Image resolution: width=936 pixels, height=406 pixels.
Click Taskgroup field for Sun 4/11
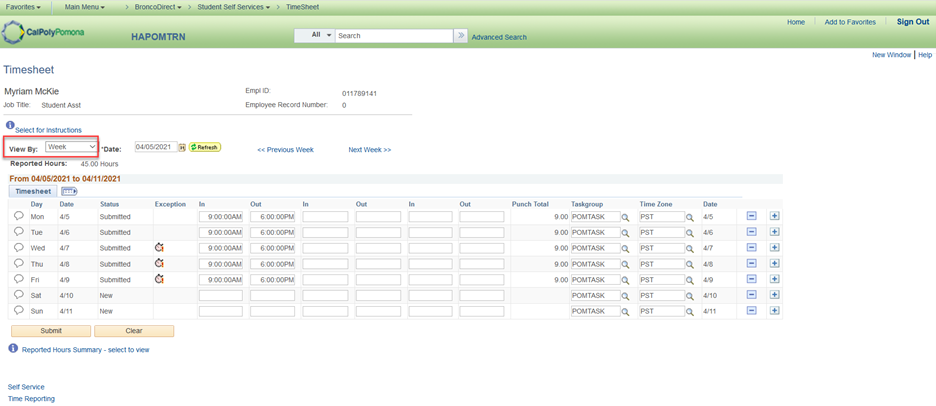point(596,311)
